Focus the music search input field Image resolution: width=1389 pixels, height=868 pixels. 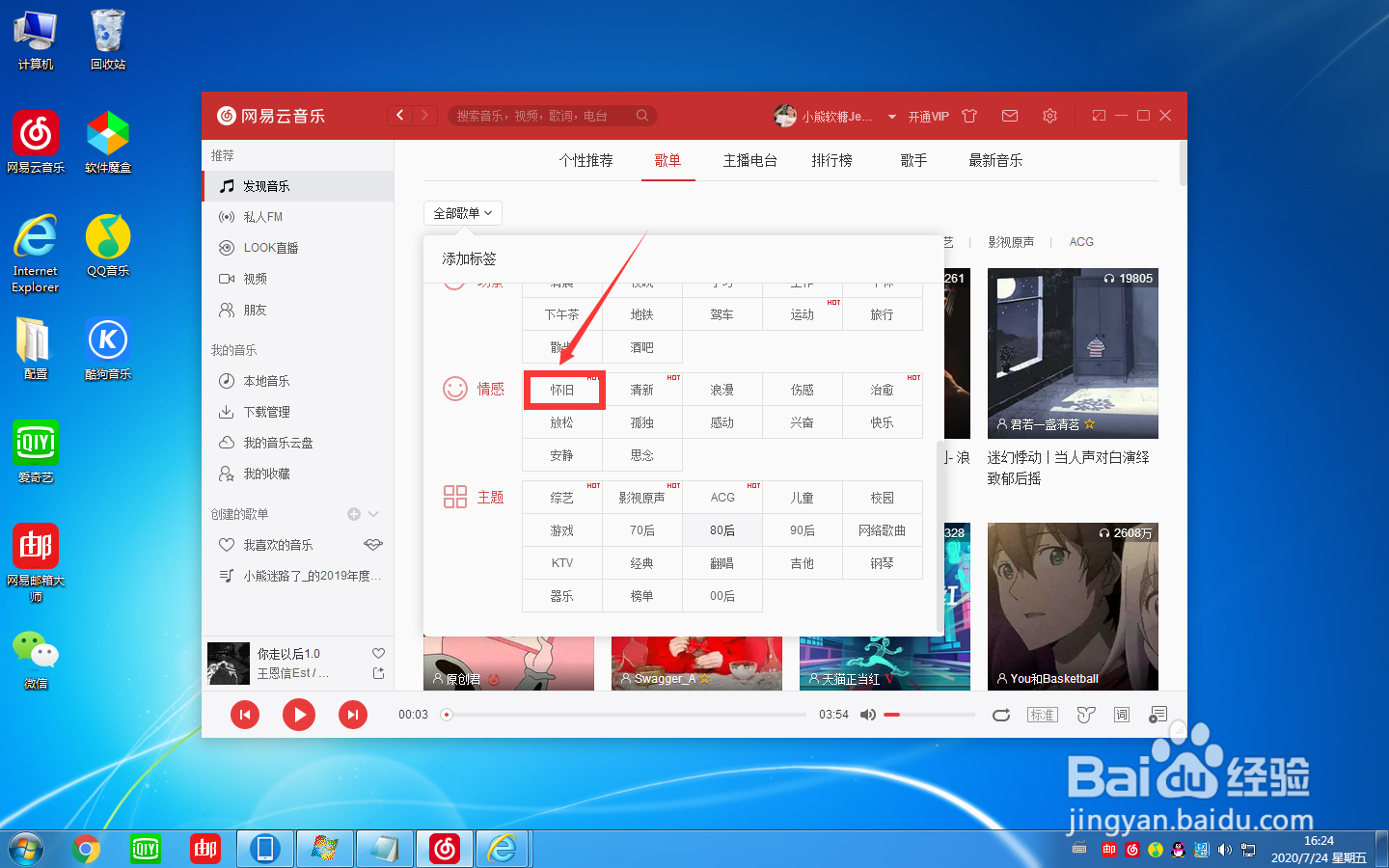click(x=553, y=116)
